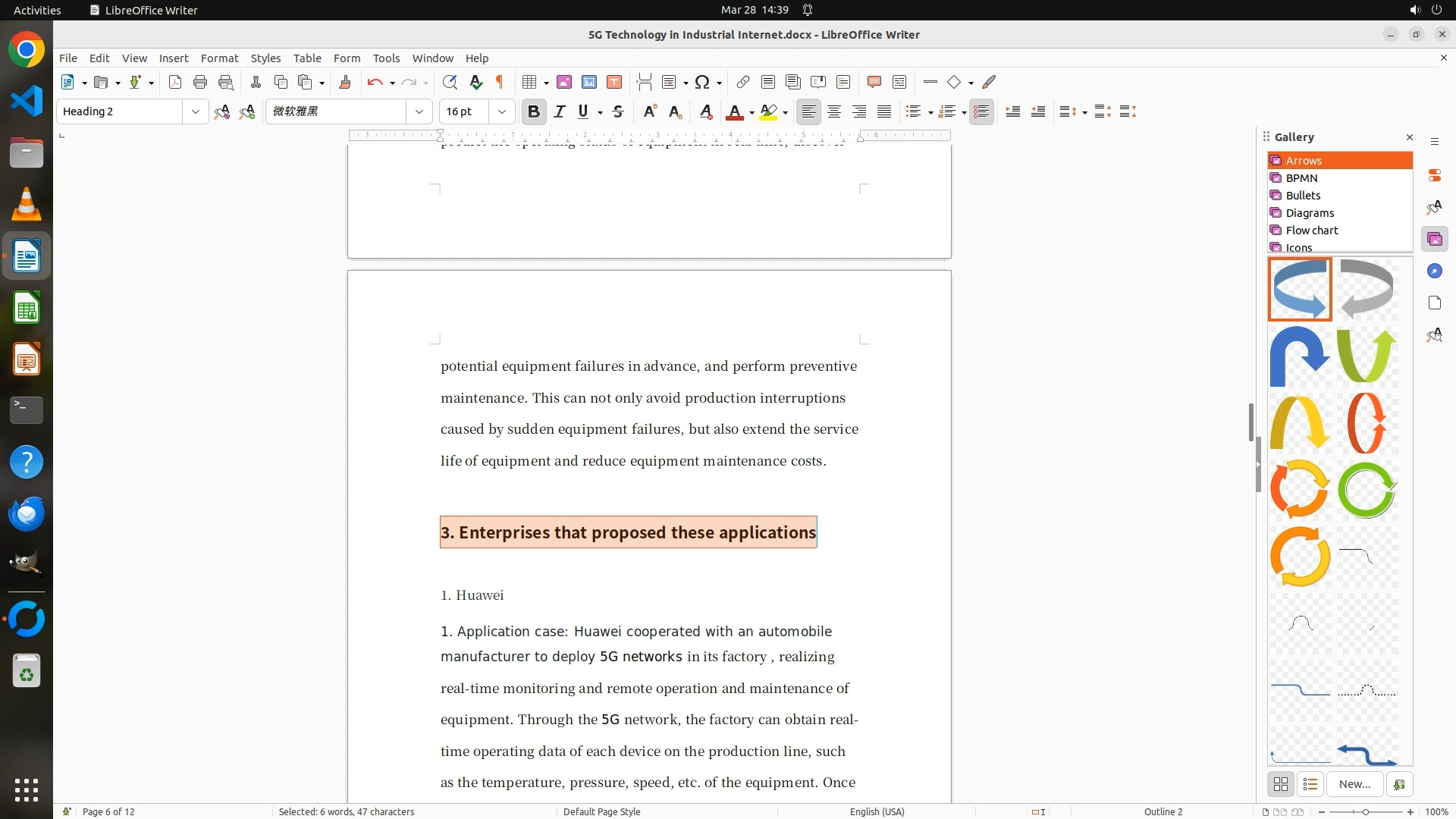Click the Clone Formatting paintbrush icon
The image size is (1456, 819).
click(x=345, y=82)
